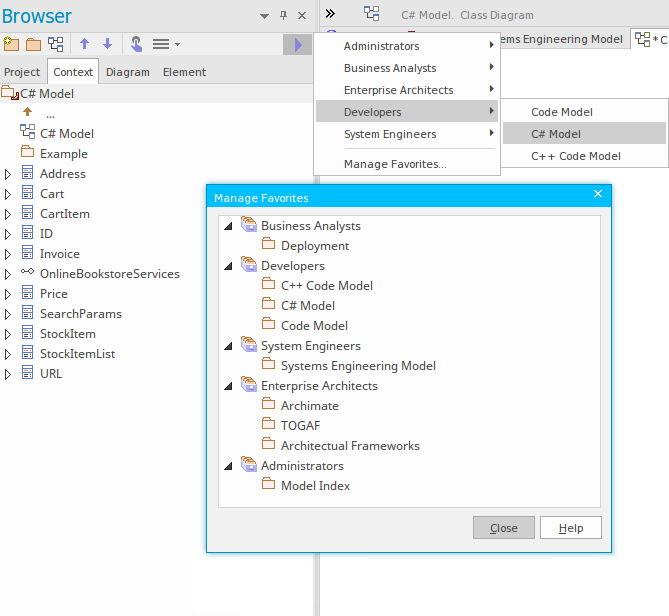Pin the Browser panel with the pin icon
This screenshot has width=669, height=616.
(x=283, y=16)
